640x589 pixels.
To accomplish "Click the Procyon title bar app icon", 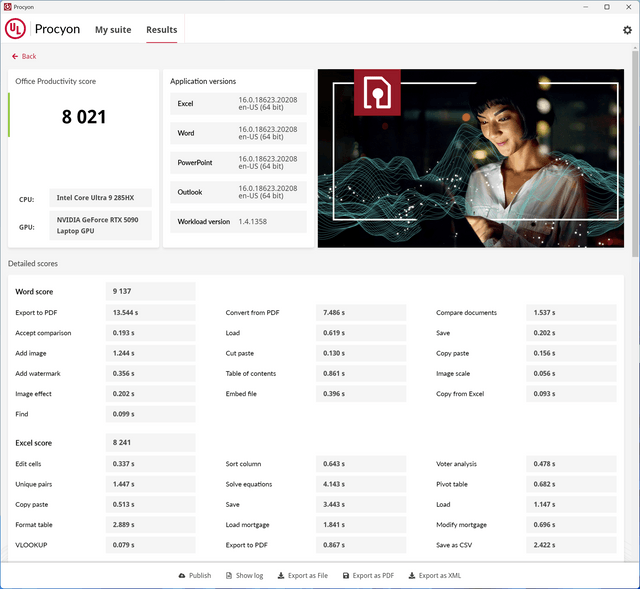I will pos(7,7).
